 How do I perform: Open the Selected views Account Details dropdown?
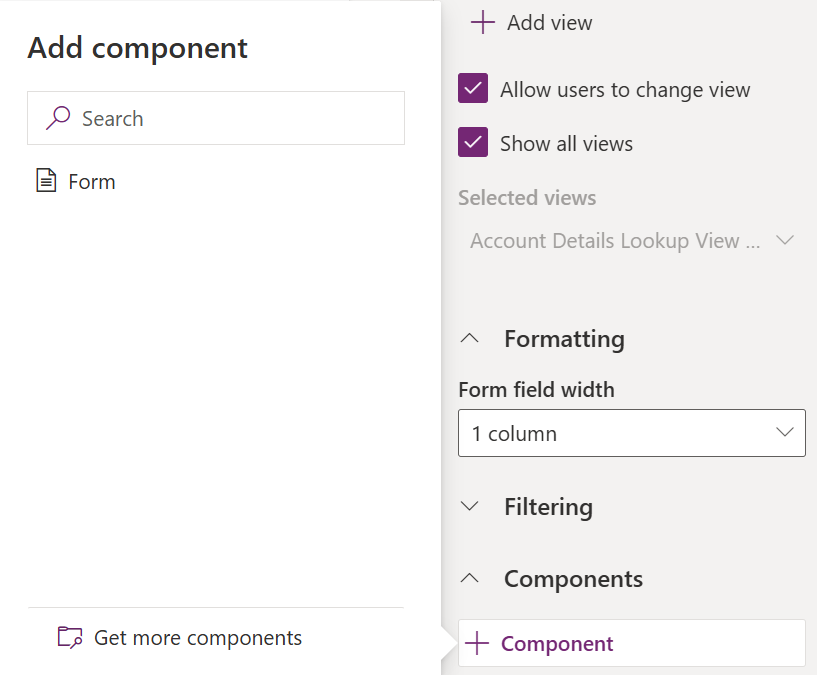(x=631, y=241)
